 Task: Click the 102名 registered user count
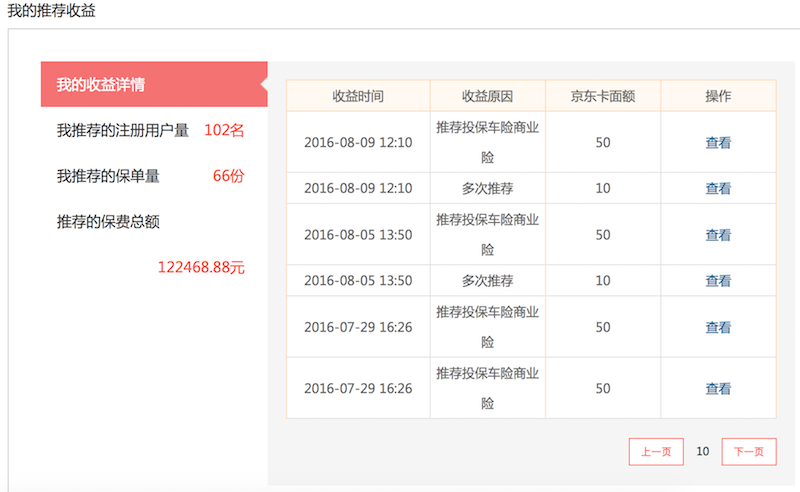click(224, 130)
